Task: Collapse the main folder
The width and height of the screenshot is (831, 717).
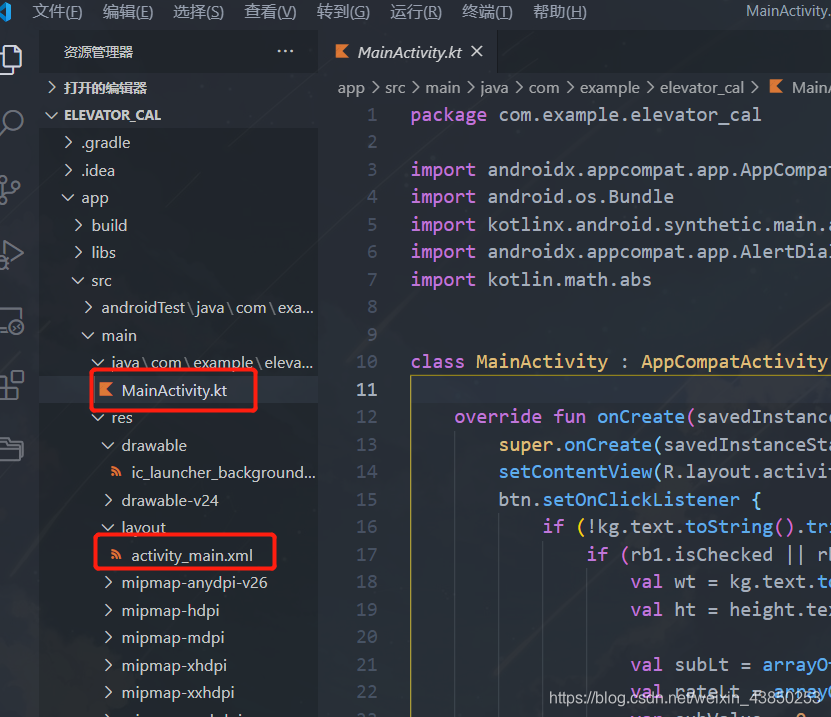Action: click(x=179, y=335)
